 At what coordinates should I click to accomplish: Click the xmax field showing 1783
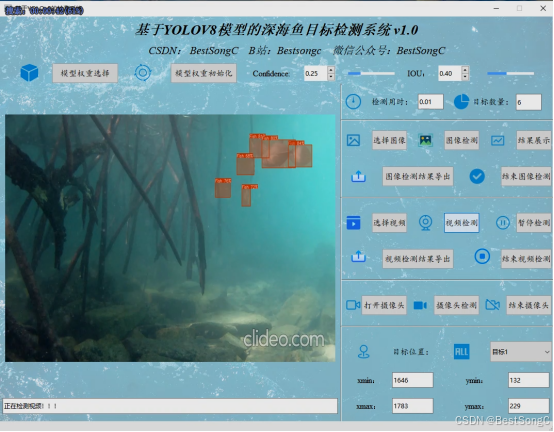click(x=413, y=406)
